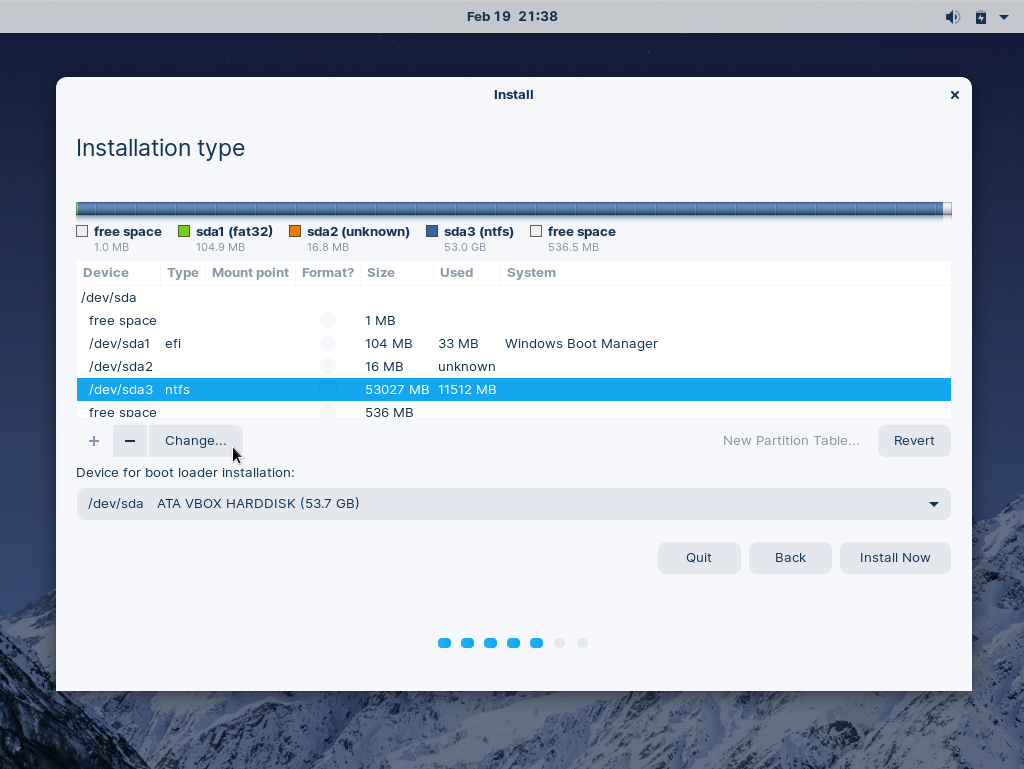Toggle Format? for the /dev/sda1 efi partition
This screenshot has height=769, width=1024.
pos(328,342)
